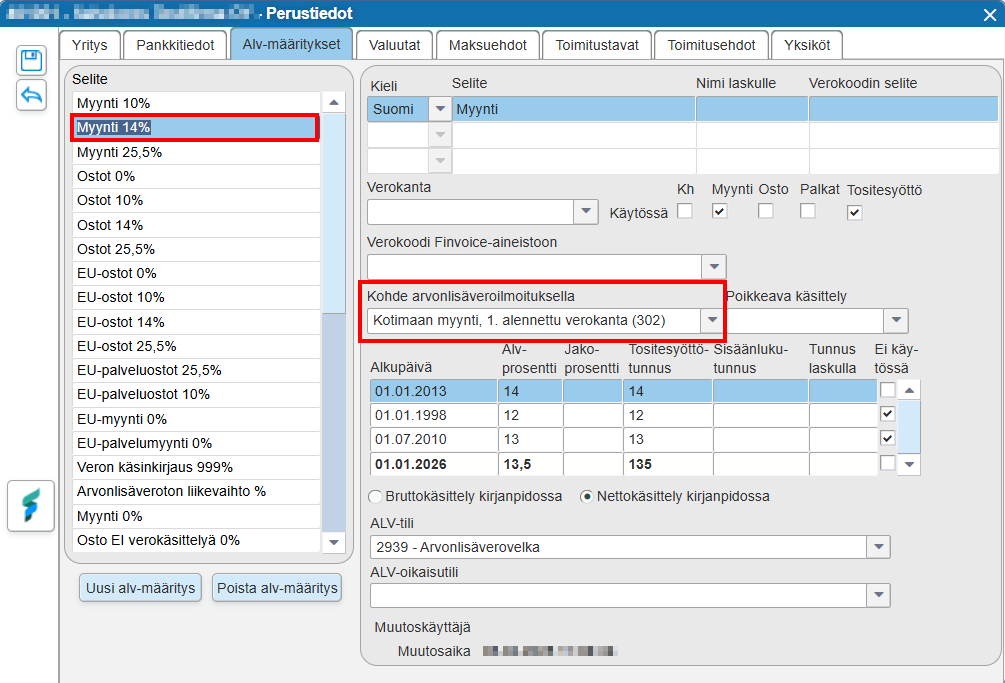The width and height of the screenshot is (1005, 683).
Task: Click the 01.01.2026 Alkupäivä cell
Action: coord(433,464)
